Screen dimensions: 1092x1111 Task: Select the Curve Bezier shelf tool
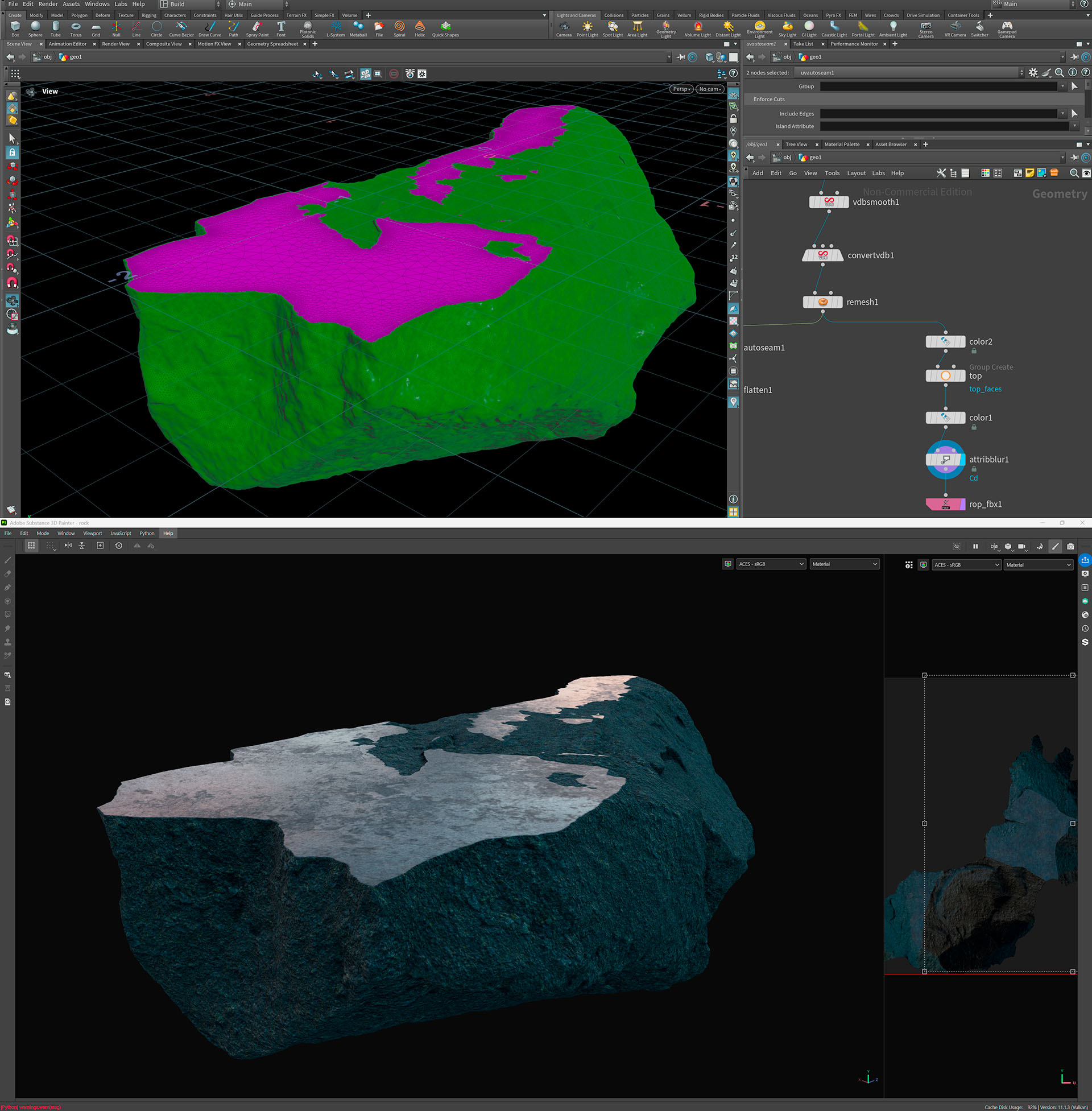181,28
